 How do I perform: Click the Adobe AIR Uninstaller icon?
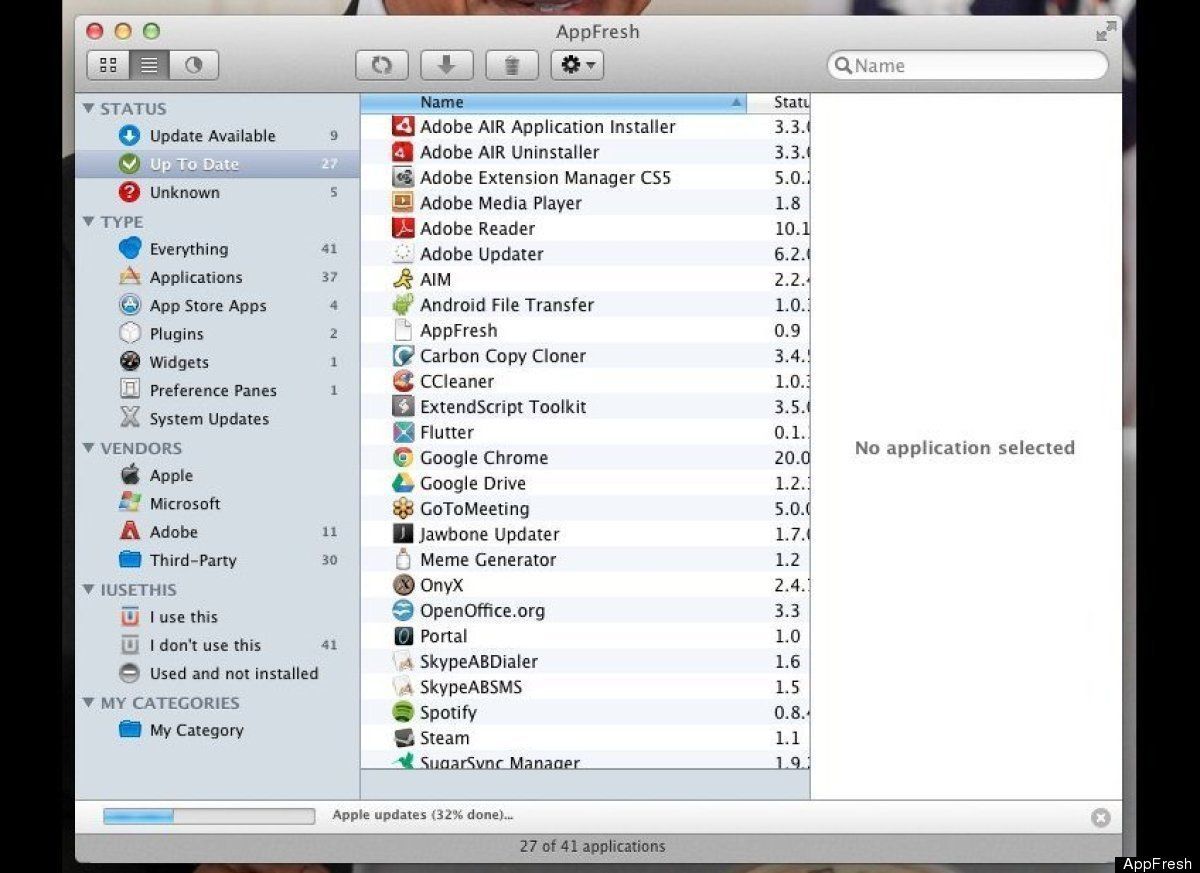click(x=403, y=152)
